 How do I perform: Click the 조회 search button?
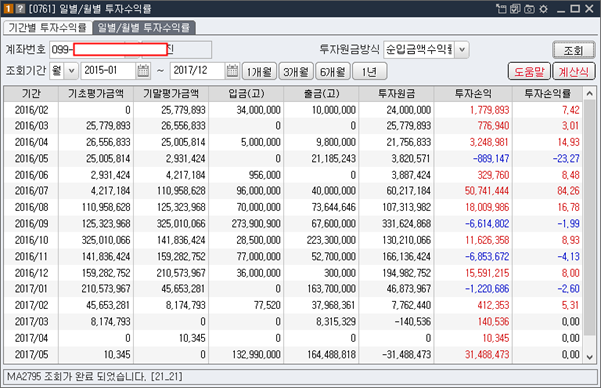coord(573,50)
